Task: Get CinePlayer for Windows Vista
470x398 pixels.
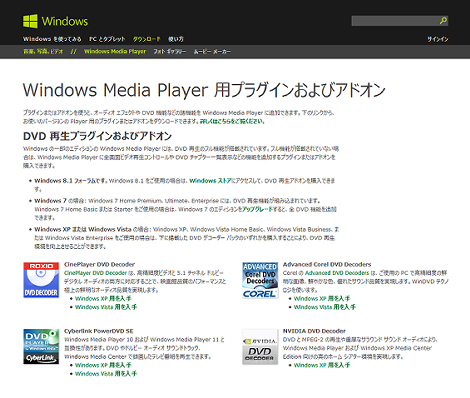Action: point(106,307)
